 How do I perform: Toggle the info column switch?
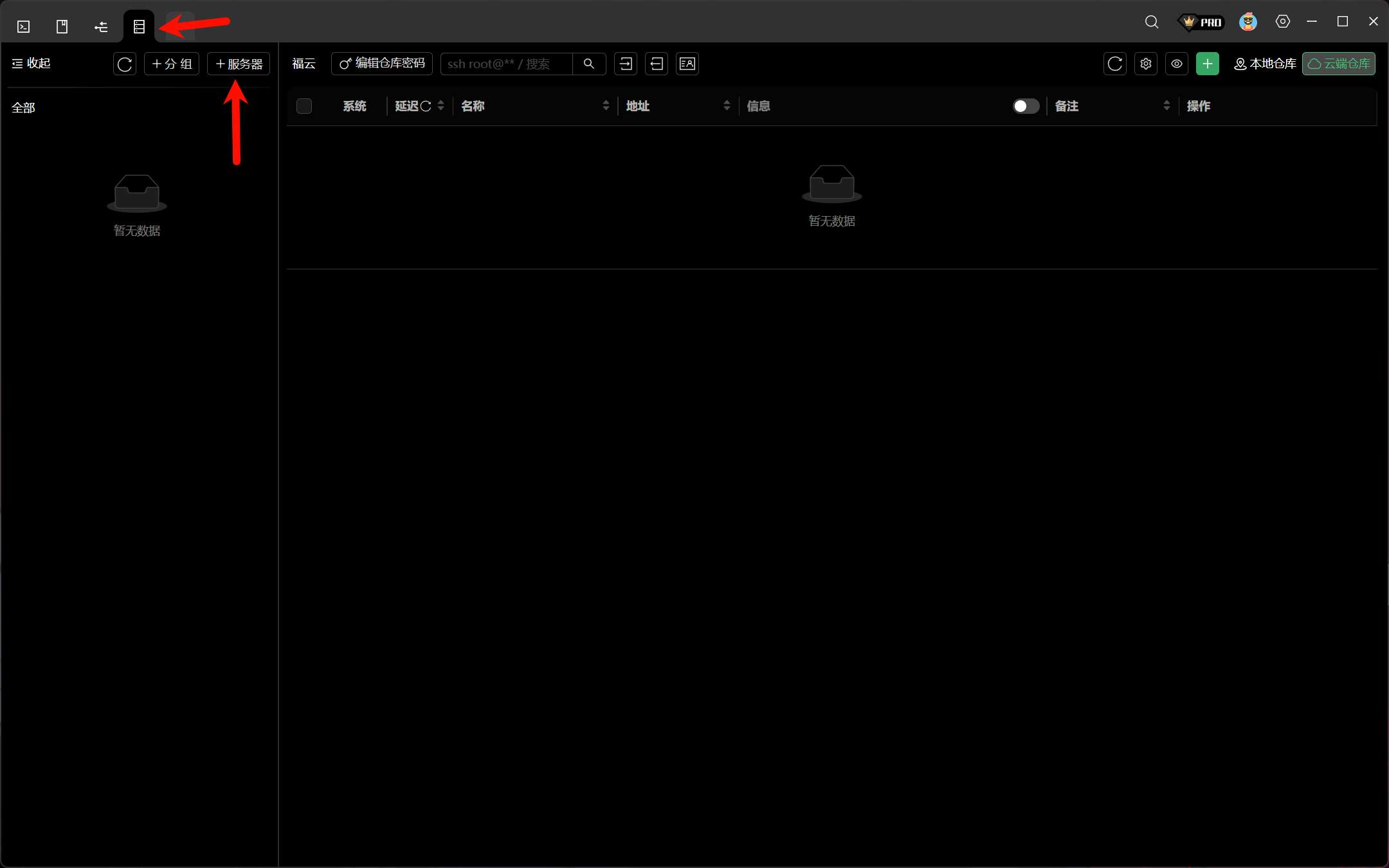tap(1026, 106)
